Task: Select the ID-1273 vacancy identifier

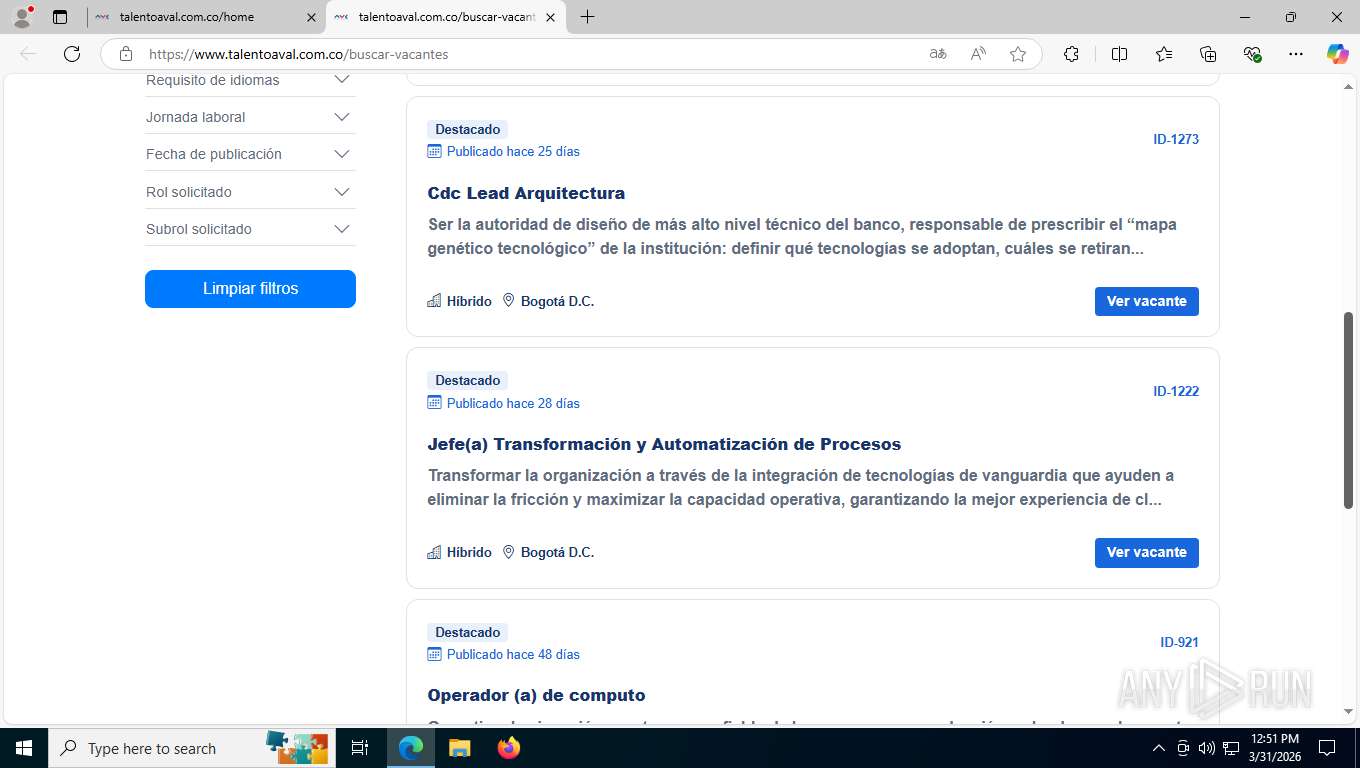Action: pos(1176,139)
